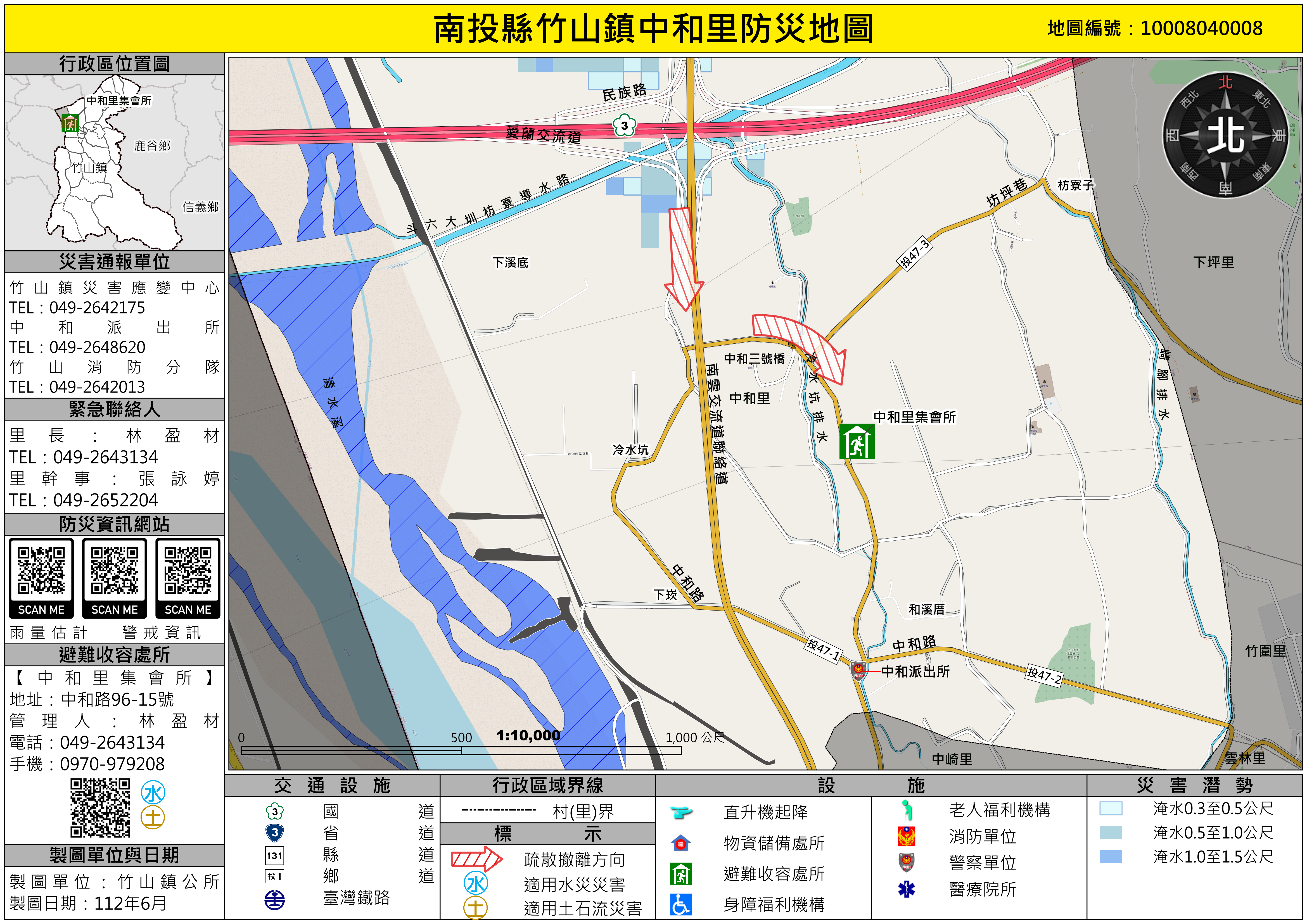Image resolution: width=1307 pixels, height=924 pixels.
Task: Click the small shelter marker on the location inset map
Action: tap(70, 123)
